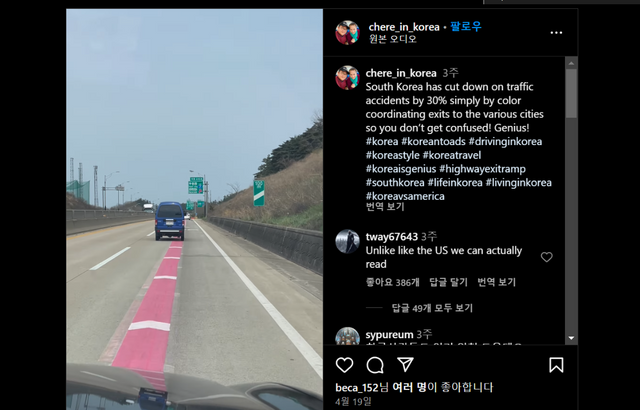
Task: Save the post with the bookmark icon
Action: pyautogui.click(x=556, y=365)
